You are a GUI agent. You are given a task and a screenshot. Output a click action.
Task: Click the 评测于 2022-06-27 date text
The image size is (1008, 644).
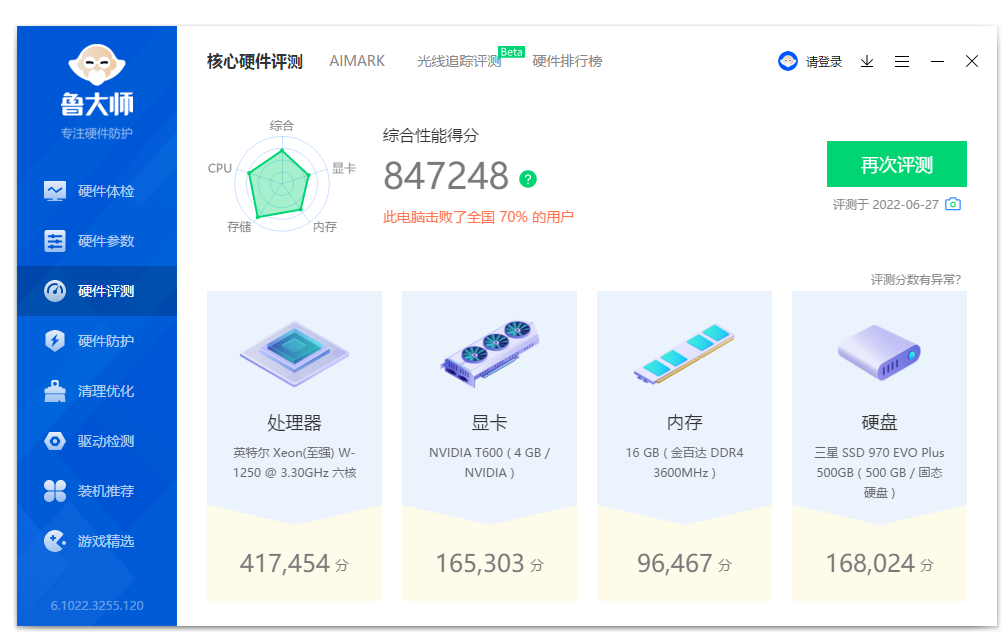click(x=885, y=204)
